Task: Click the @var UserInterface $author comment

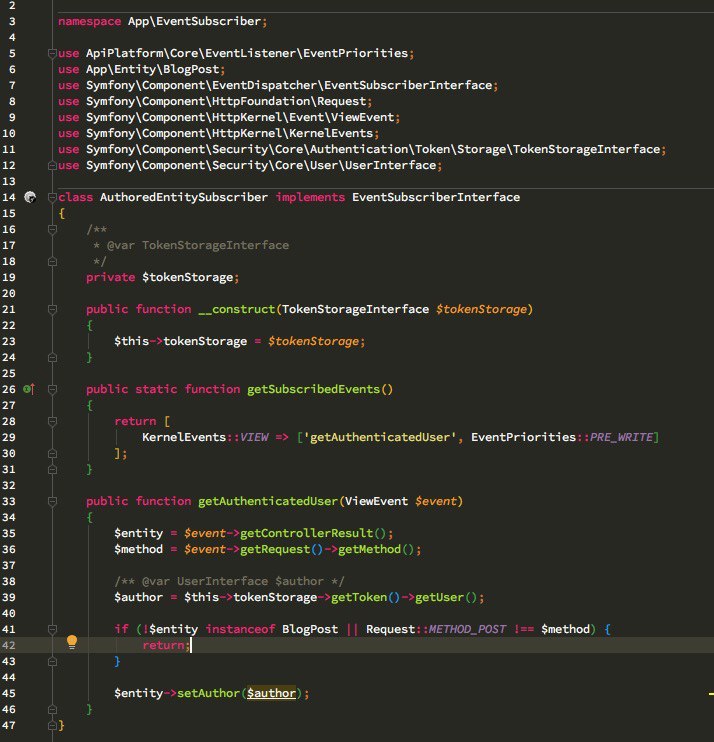Action: 229,582
